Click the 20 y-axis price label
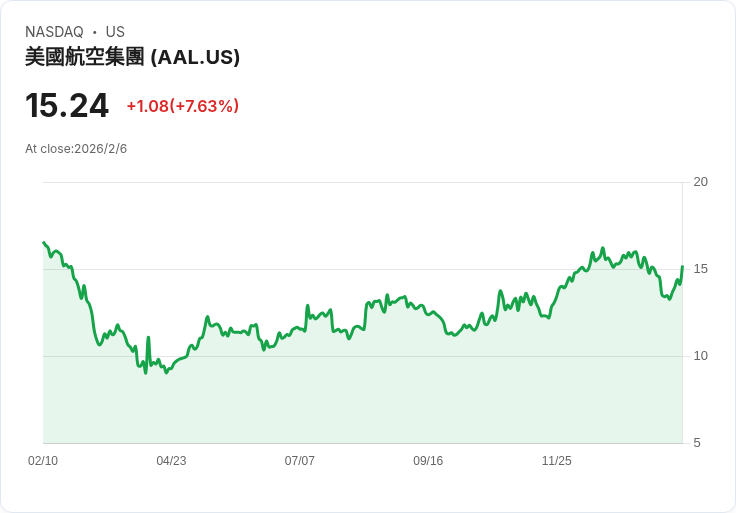This screenshot has height=513, width=736. pyautogui.click(x=700, y=182)
